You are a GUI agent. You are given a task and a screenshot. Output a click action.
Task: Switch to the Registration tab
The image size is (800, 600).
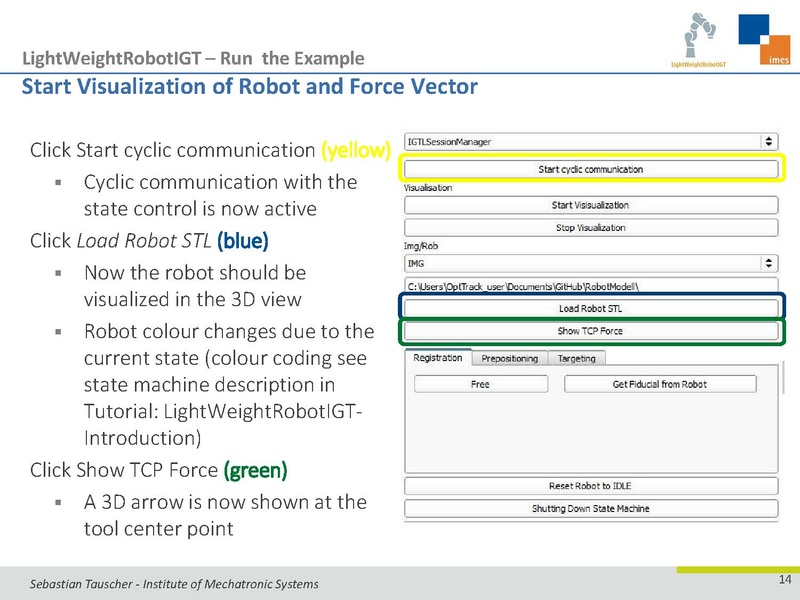438,358
